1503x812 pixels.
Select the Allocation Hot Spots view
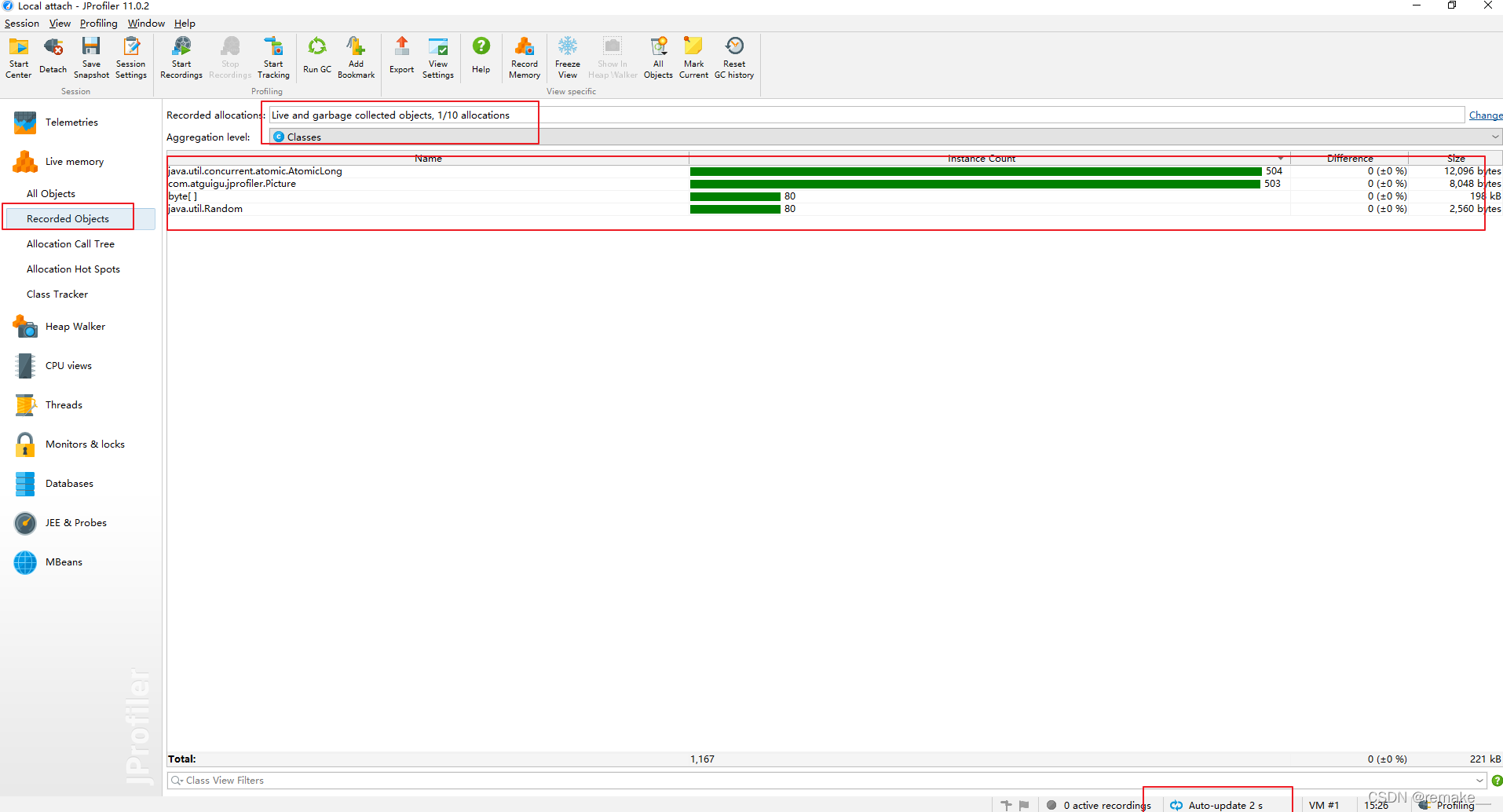point(73,269)
